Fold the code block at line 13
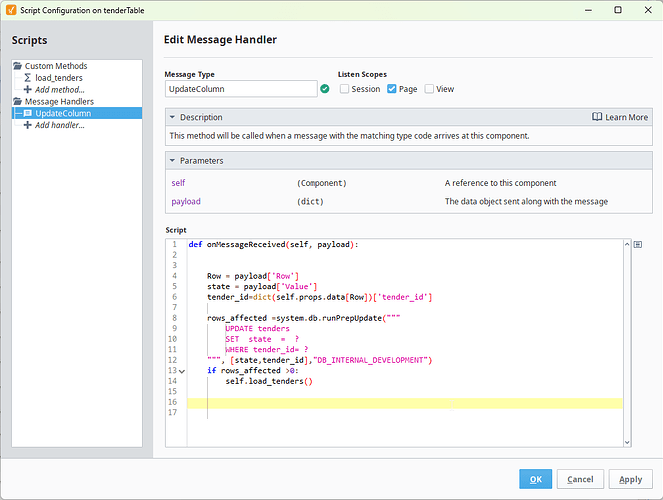Screen dimensions: 663x500 coord(182,371)
